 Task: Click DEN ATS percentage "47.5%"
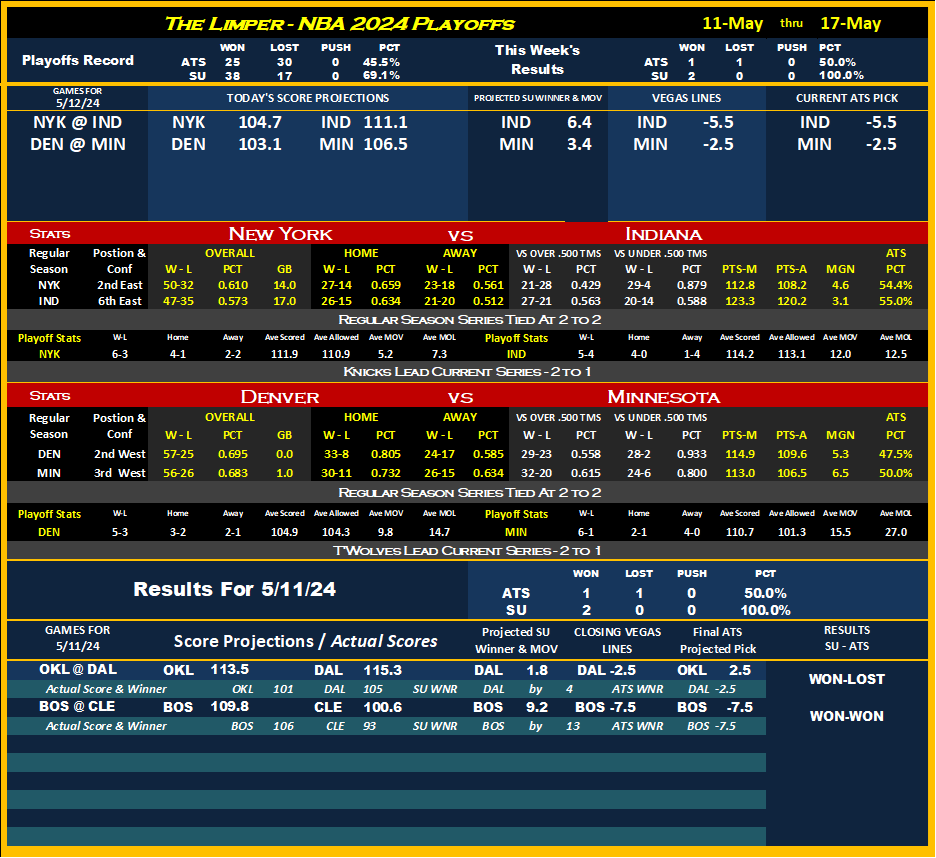pos(895,454)
